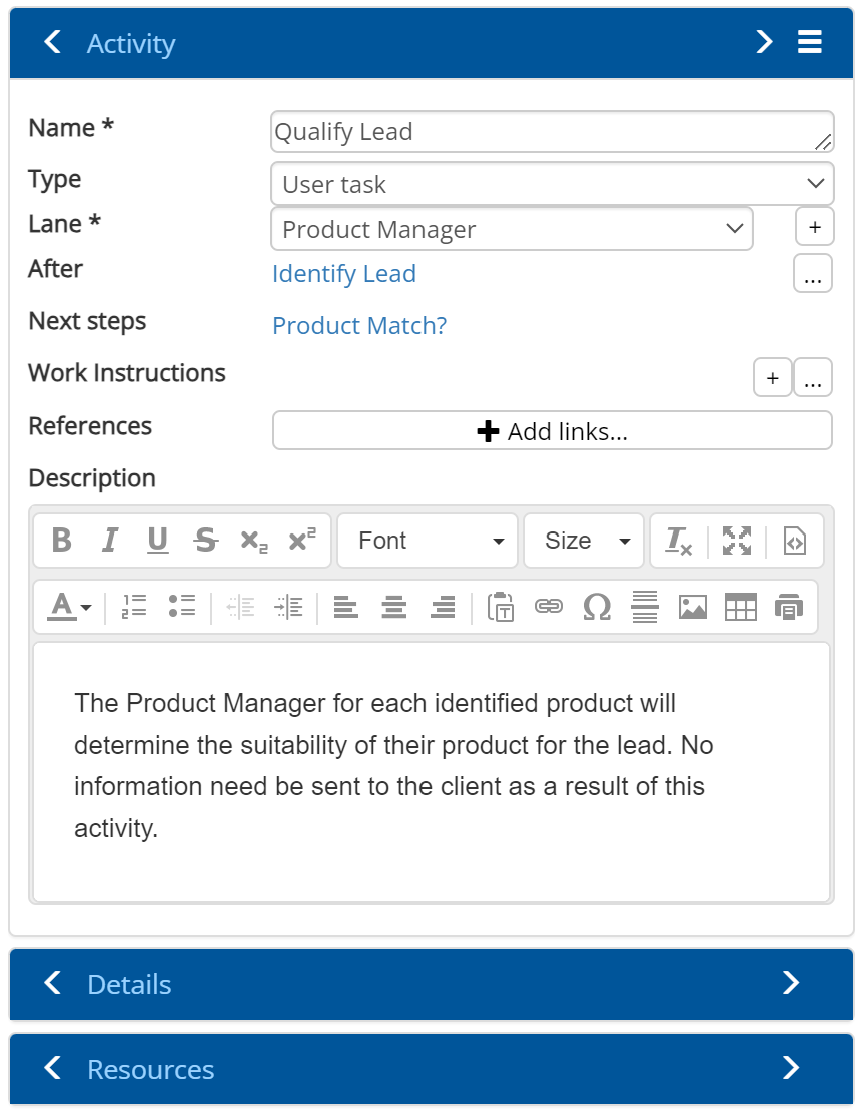The image size is (855, 1110).
Task: Open the text color picker
Action: click(69, 607)
